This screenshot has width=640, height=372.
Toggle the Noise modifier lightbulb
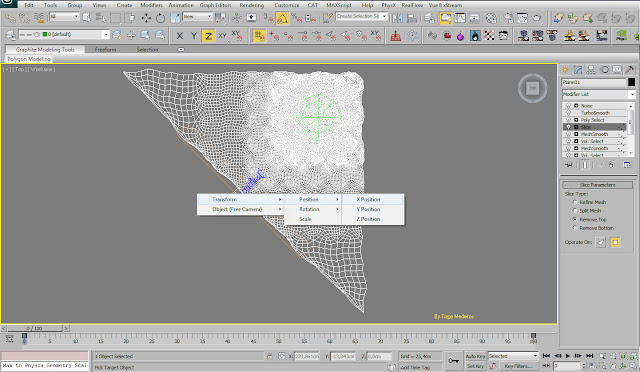568,106
